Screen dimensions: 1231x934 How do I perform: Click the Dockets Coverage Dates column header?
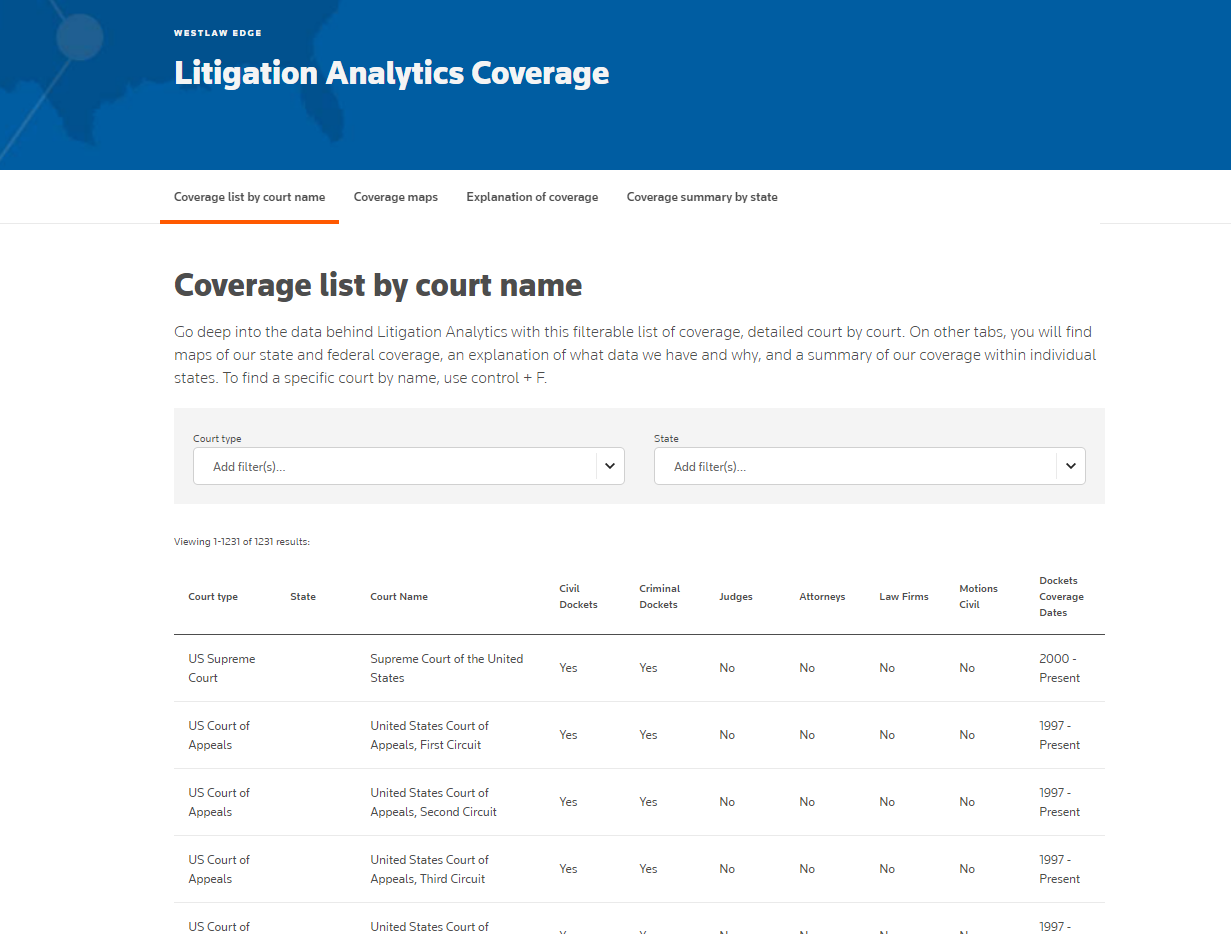[x=1061, y=597]
